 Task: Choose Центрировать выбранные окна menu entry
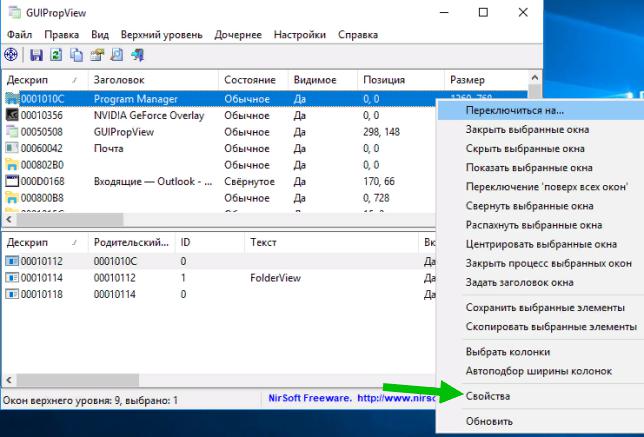540,244
